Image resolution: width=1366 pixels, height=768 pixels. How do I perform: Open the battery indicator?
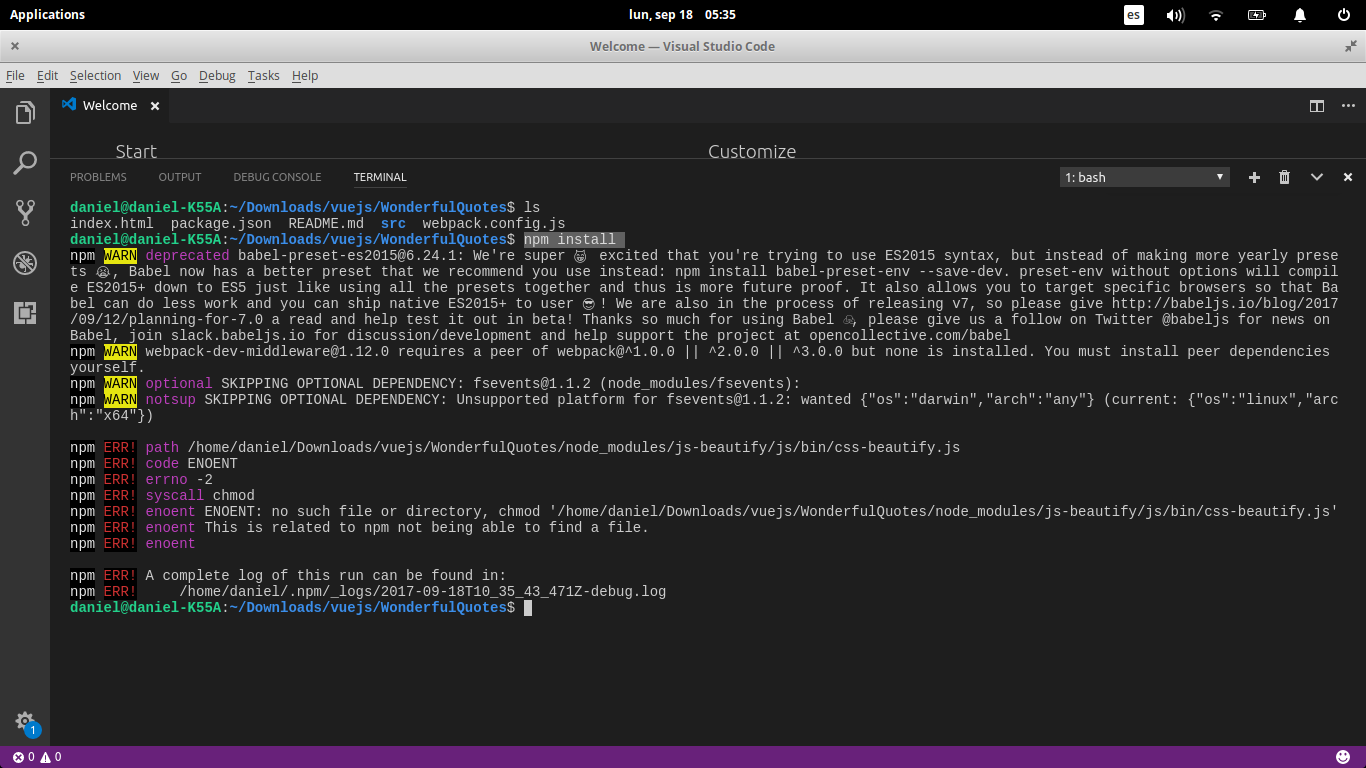tap(1257, 15)
